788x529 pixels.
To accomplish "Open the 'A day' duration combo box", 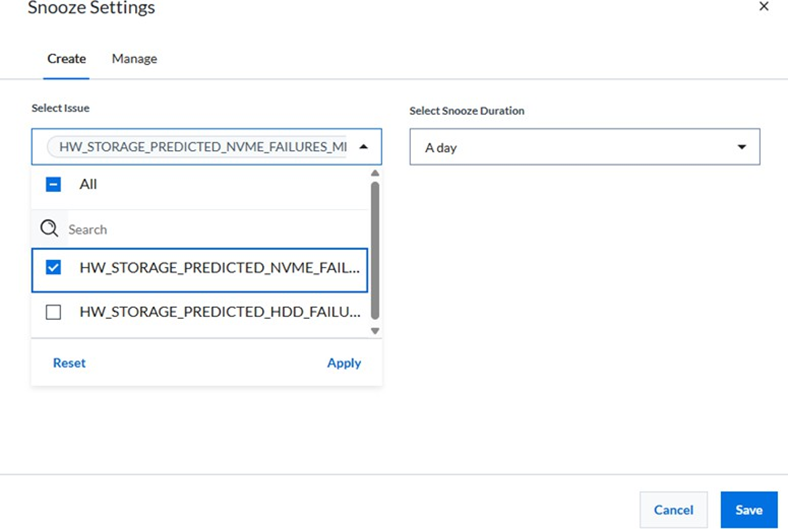I will (x=584, y=147).
